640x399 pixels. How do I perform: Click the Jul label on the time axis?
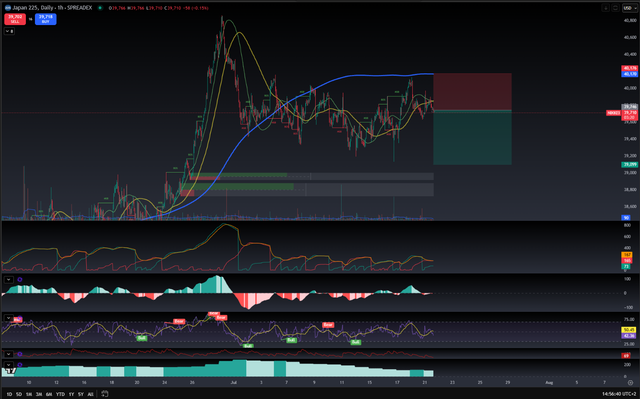233,383
